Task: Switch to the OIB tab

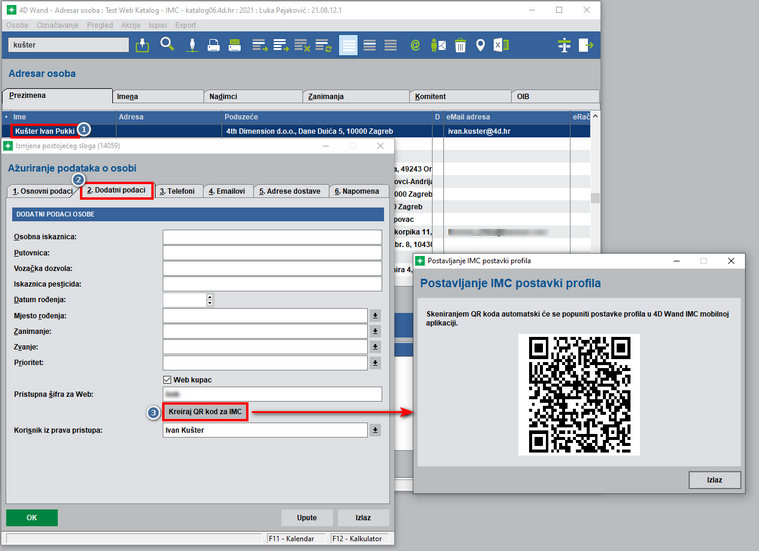Action: 556,96
